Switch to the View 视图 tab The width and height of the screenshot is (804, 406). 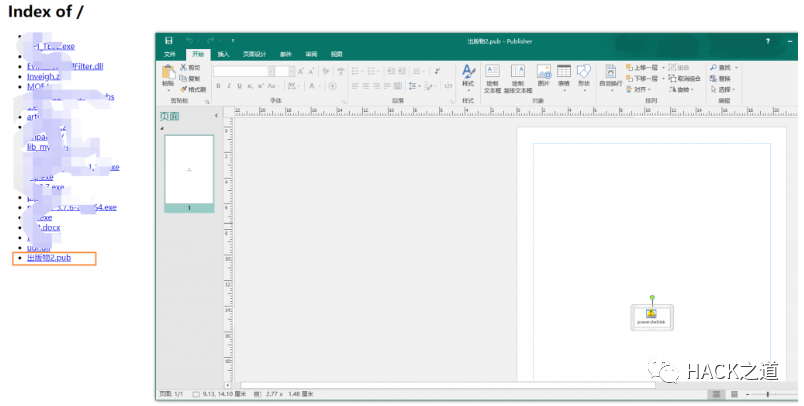pos(336,54)
